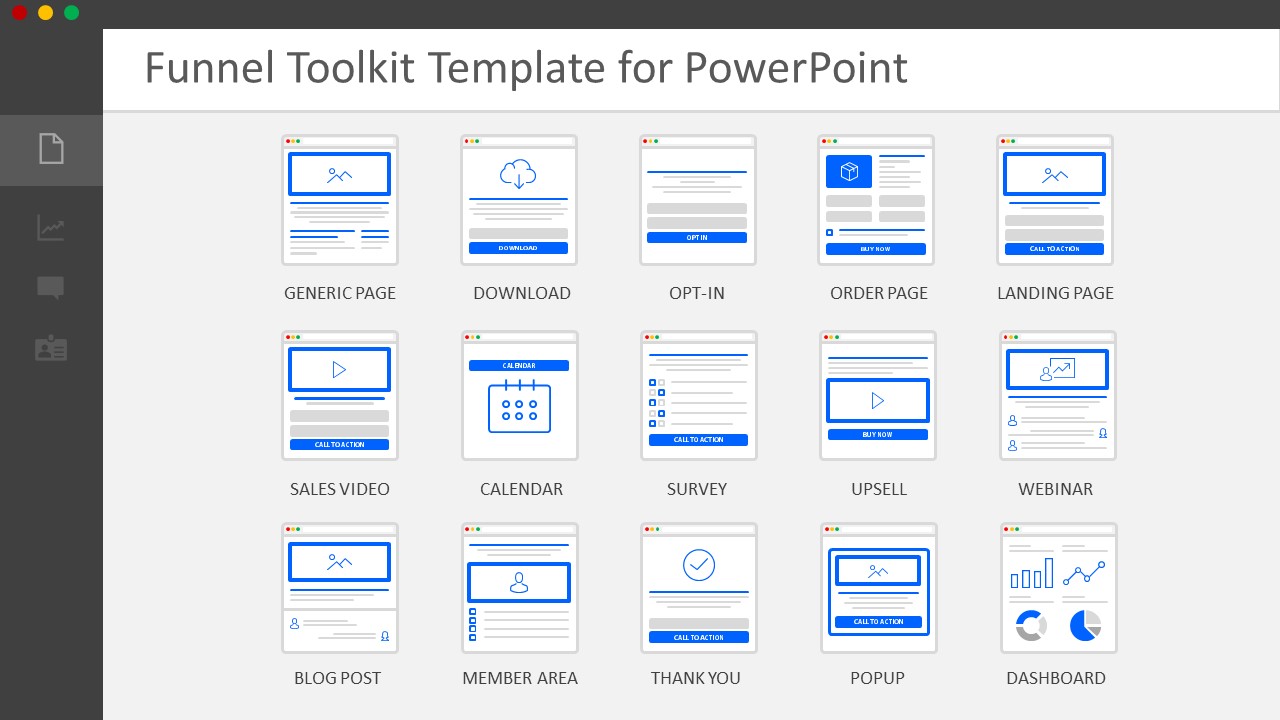Select the Popup wireframe icon
The width and height of the screenshot is (1280, 720).
coord(879,588)
